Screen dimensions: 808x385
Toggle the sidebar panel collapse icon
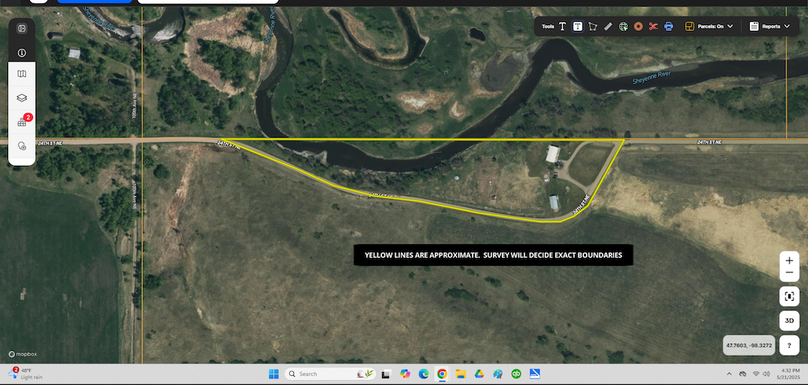tap(22, 29)
